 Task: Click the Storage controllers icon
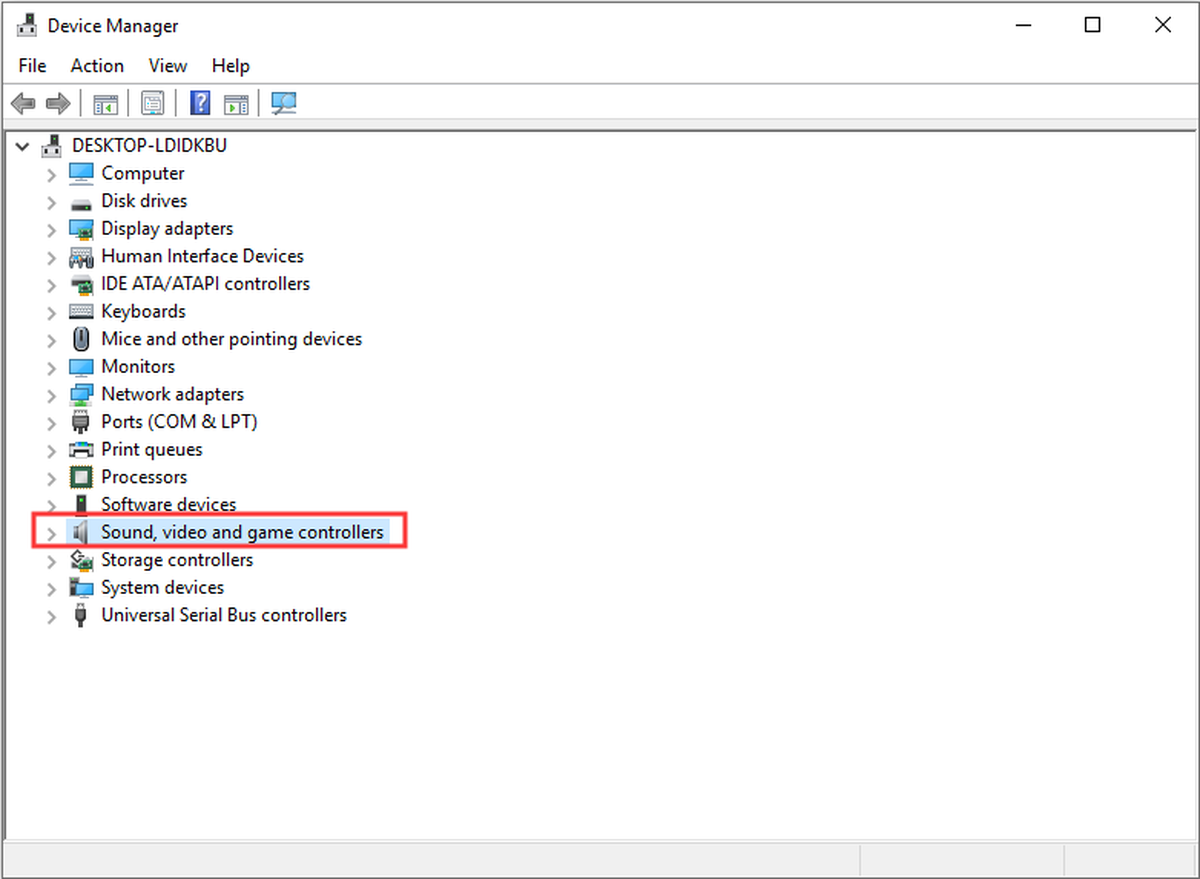[81, 560]
